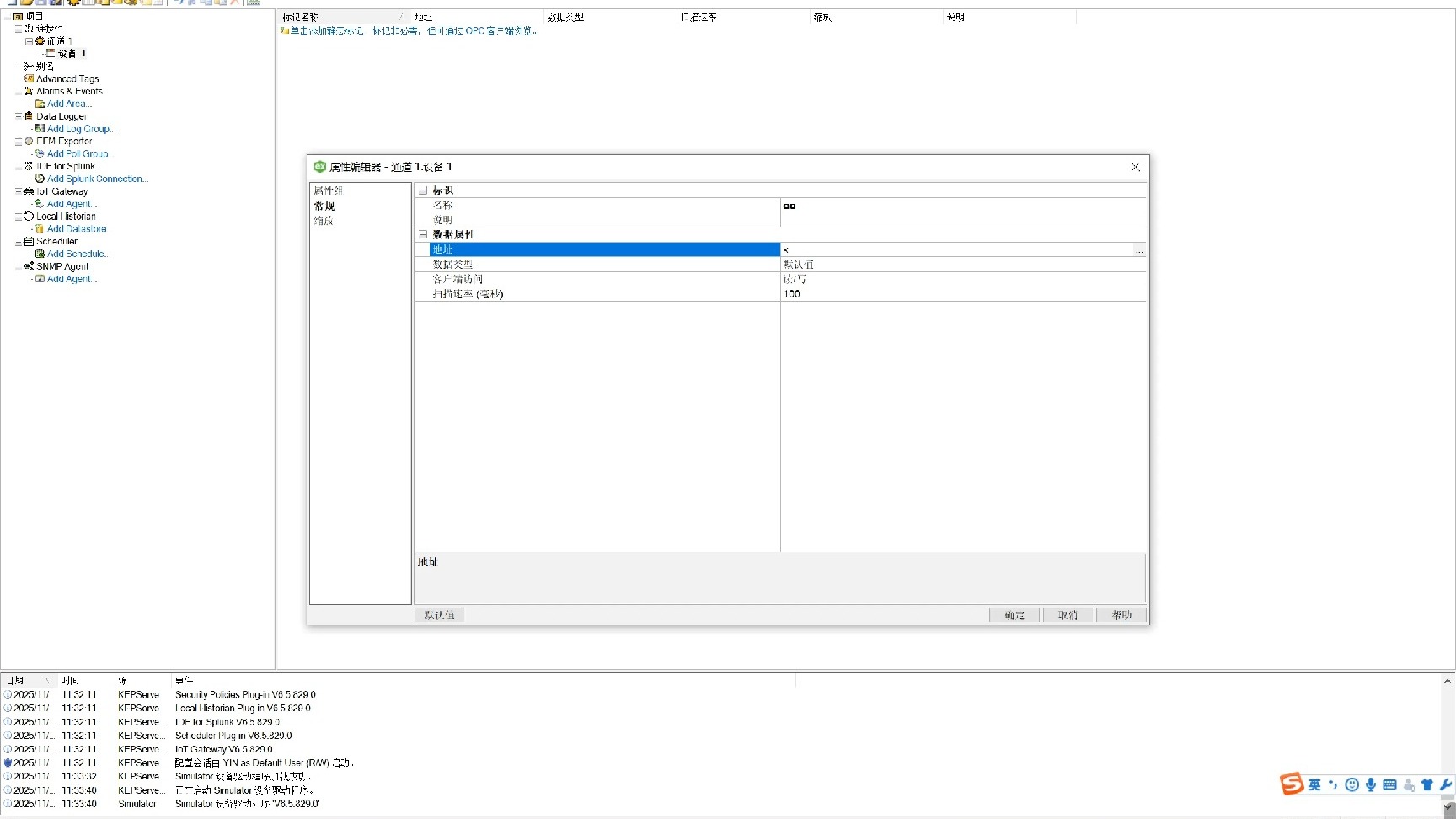Collapse the Local Historian tree branch
The image size is (1456, 819).
point(19,217)
